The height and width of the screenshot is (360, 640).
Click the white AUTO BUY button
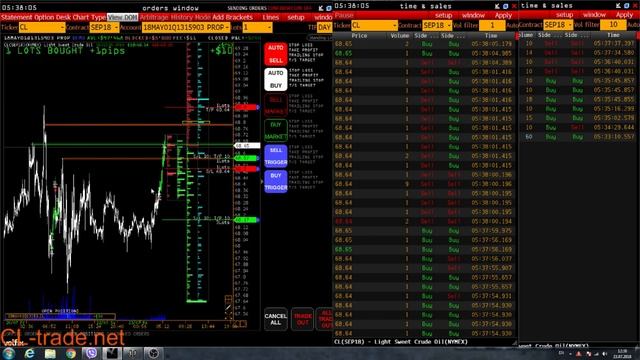point(276,79)
